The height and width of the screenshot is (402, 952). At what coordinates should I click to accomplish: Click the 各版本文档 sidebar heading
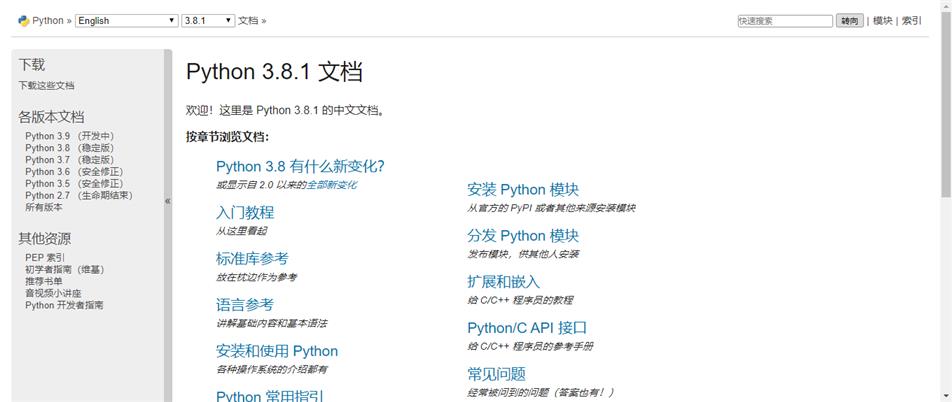tap(51, 117)
